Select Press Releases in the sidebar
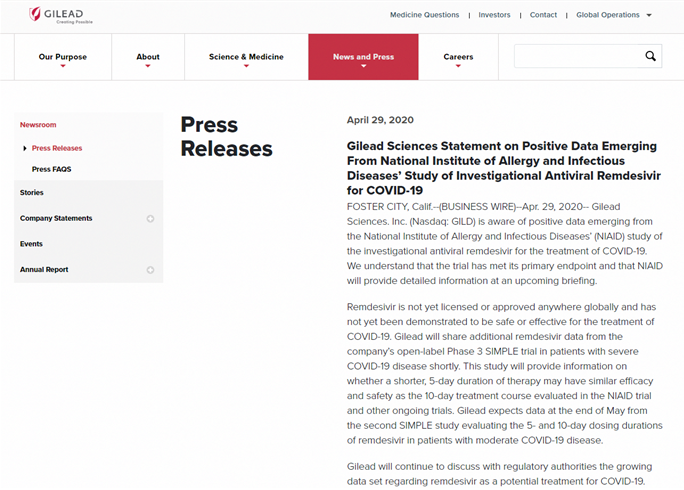 pos(57,148)
